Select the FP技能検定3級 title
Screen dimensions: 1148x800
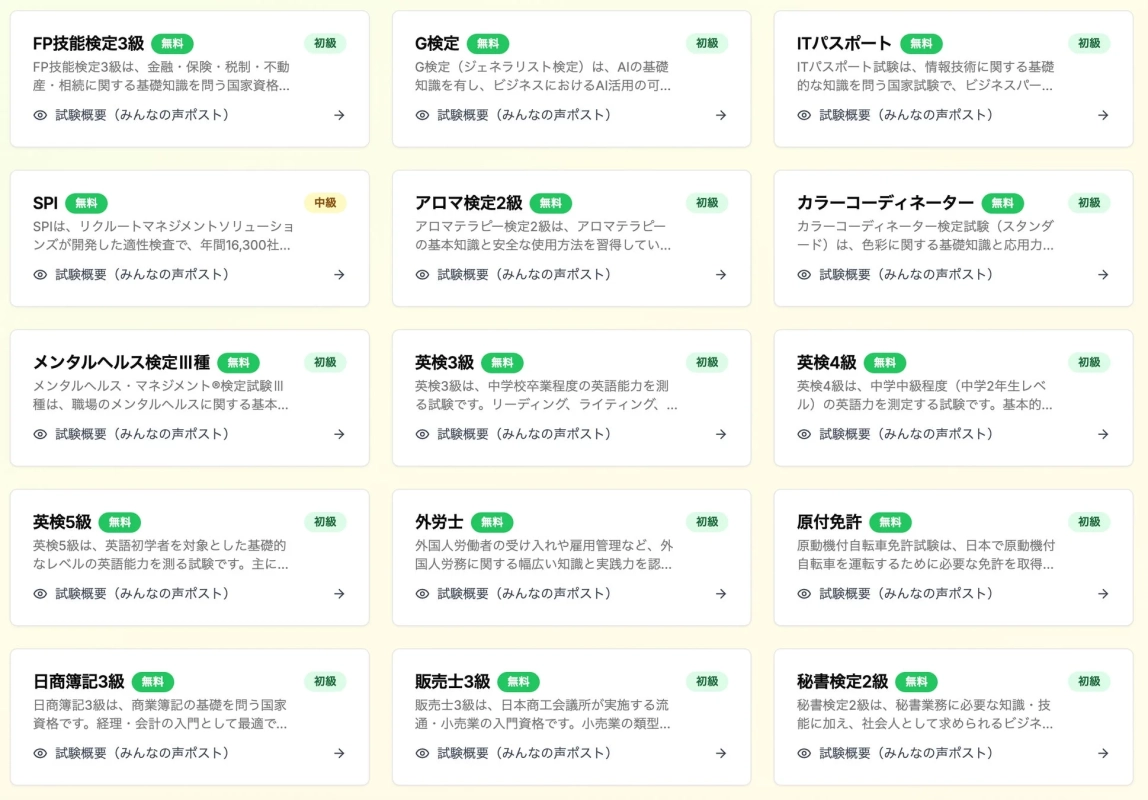click(85, 43)
